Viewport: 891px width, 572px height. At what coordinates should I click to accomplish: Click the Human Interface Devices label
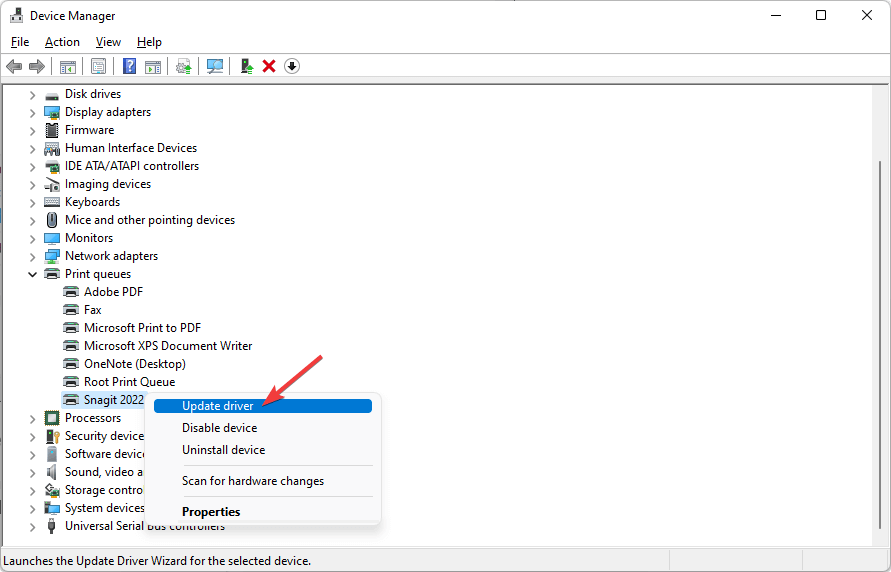tap(131, 148)
